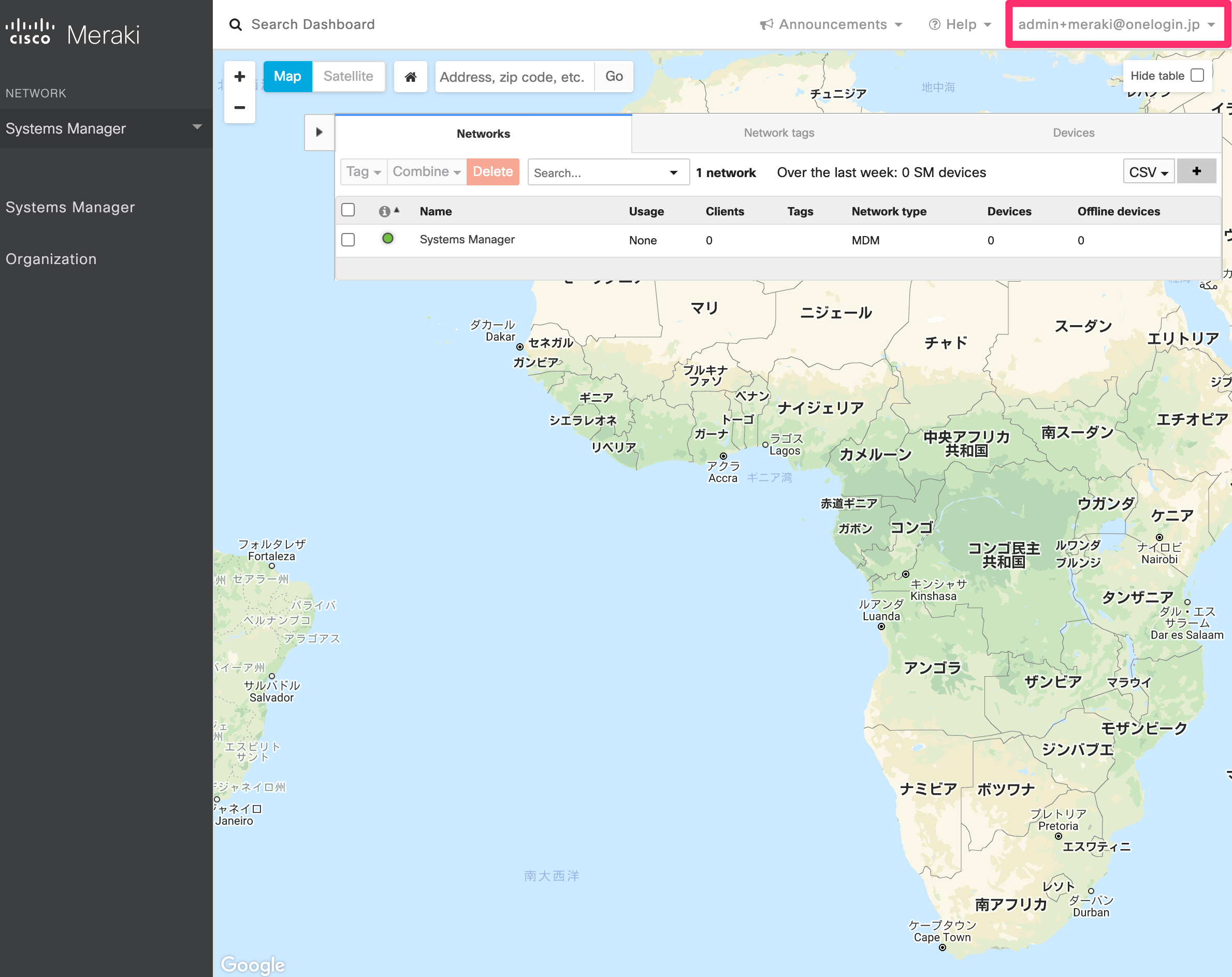
Task: Switch to the Devices tab
Action: point(1074,133)
